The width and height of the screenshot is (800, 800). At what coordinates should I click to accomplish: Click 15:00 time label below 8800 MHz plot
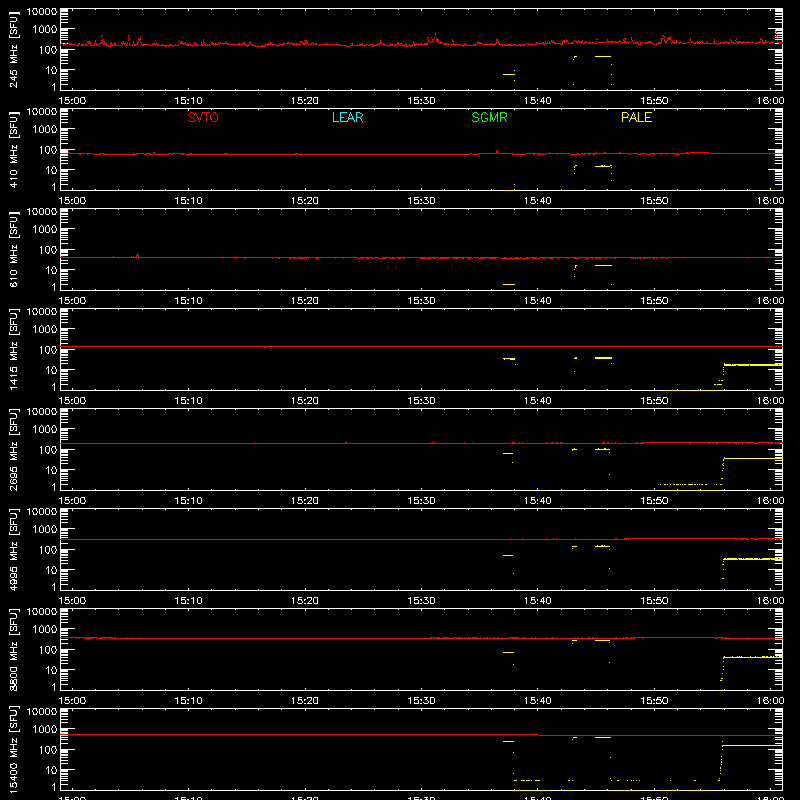point(72,701)
